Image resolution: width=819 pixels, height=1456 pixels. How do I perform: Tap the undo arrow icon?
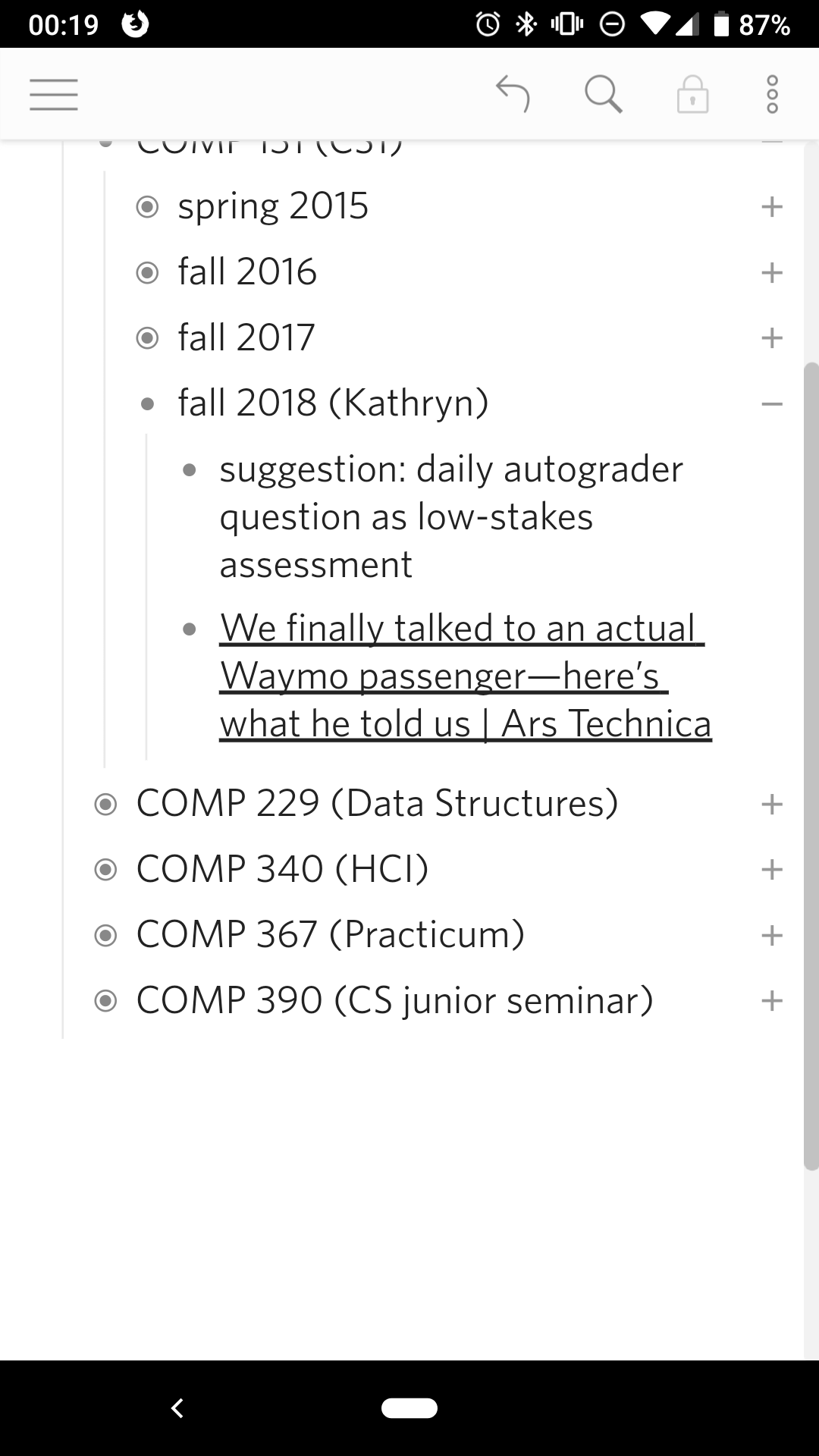513,95
